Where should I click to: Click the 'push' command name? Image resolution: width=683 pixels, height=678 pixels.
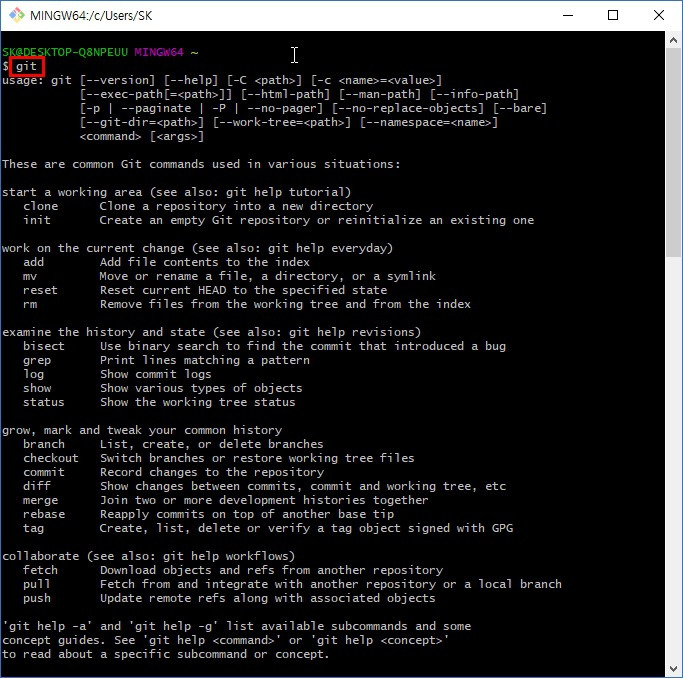coord(37,598)
